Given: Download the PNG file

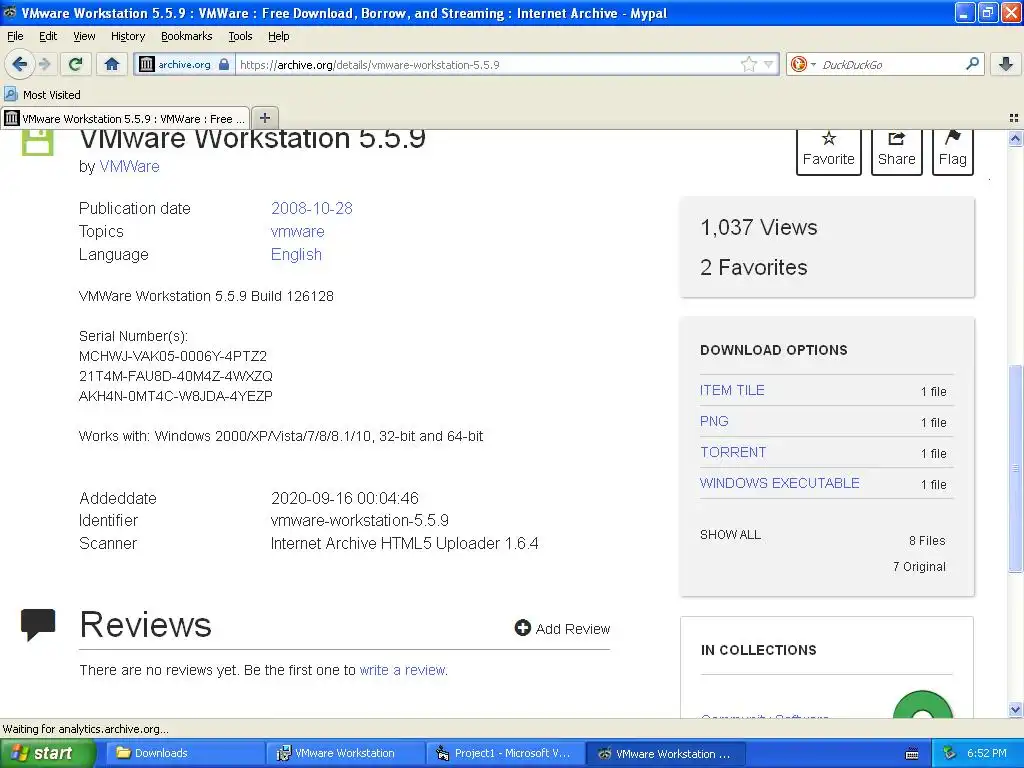Looking at the screenshot, I should [714, 421].
